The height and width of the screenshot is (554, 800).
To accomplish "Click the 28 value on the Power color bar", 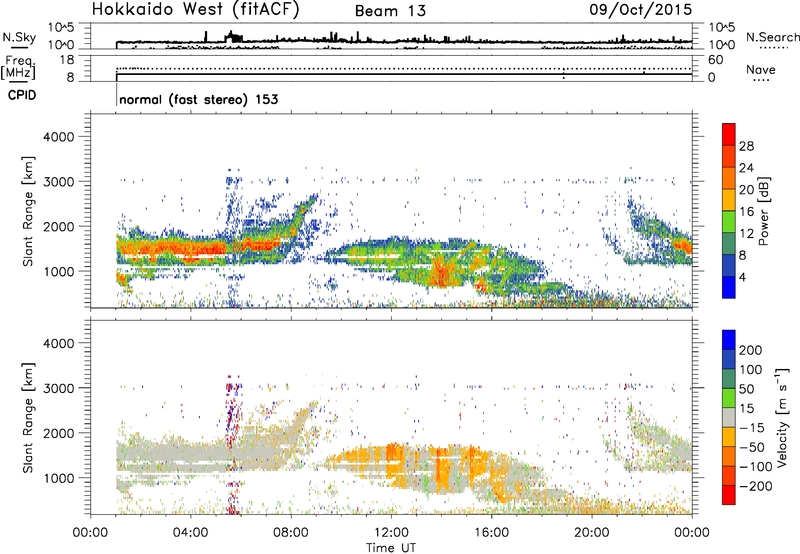I will [746, 146].
